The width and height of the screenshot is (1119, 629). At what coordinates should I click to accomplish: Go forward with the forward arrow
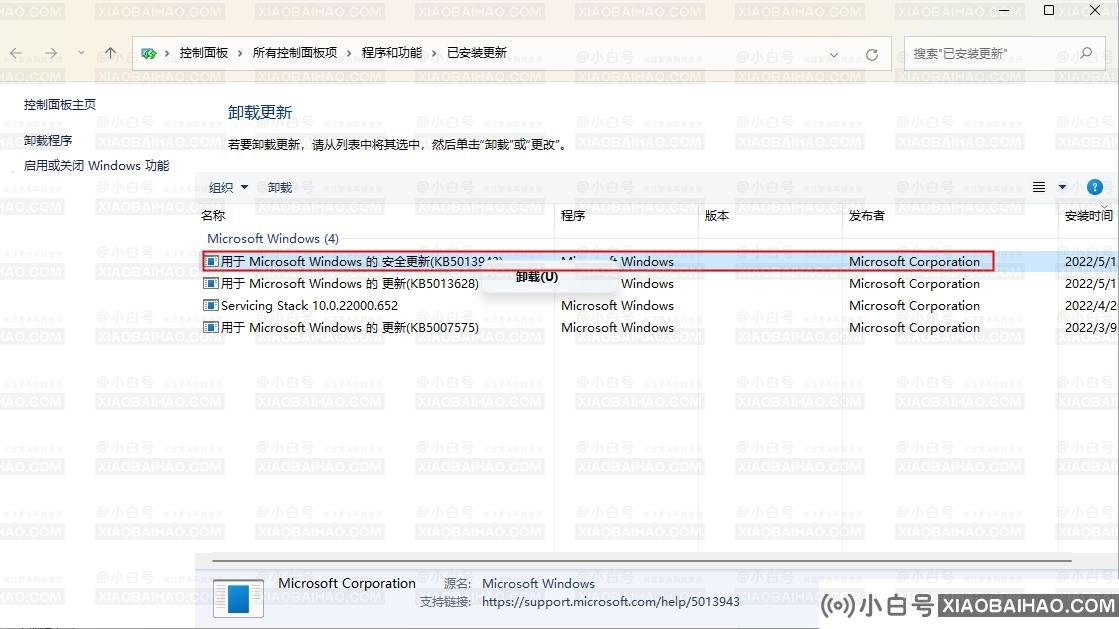51,53
